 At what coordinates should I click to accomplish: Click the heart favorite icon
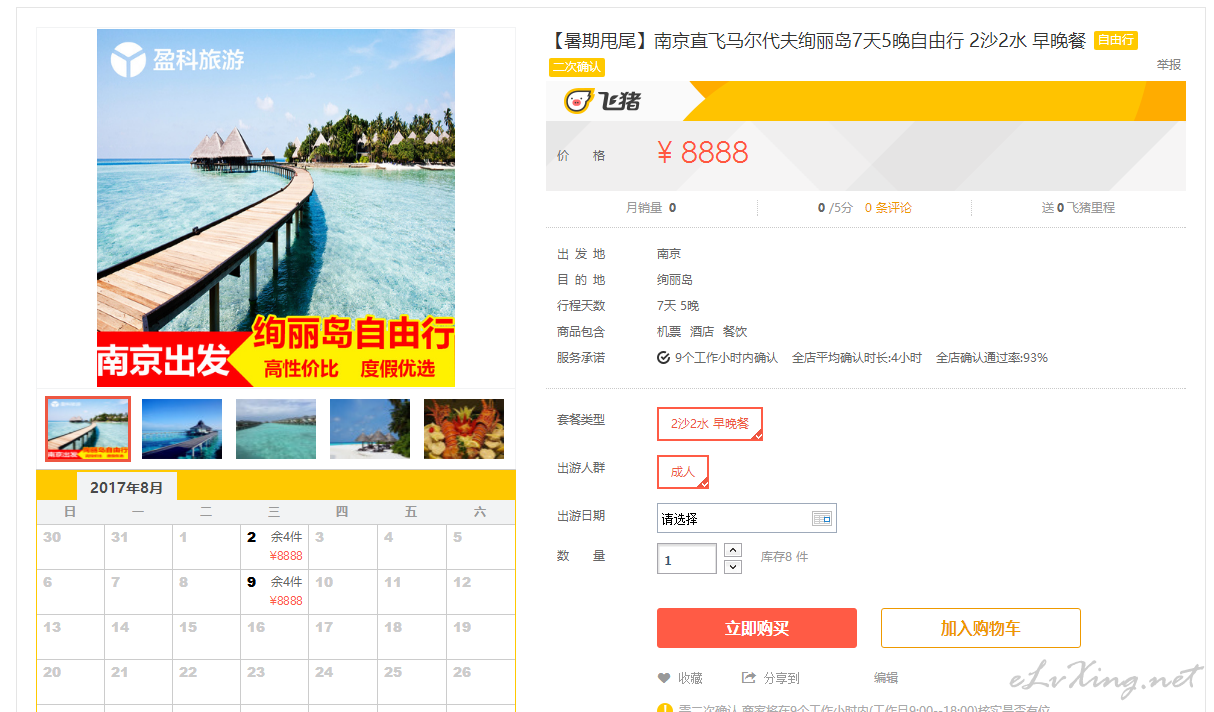click(664, 678)
